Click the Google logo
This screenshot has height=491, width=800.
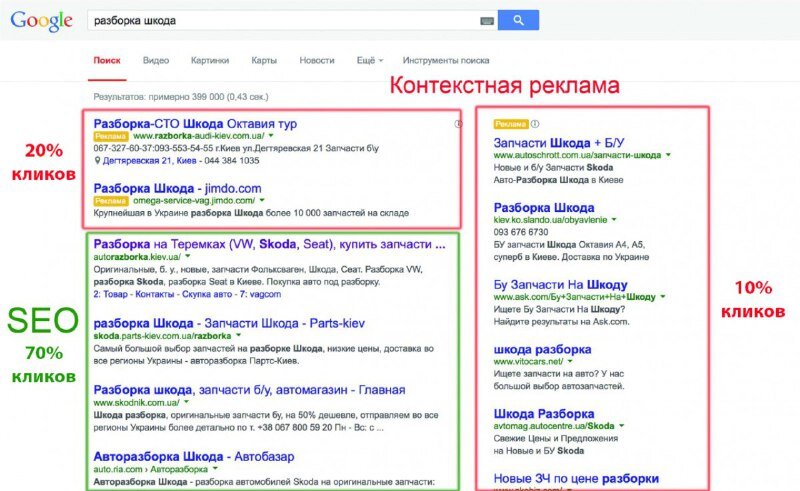pos(41,21)
